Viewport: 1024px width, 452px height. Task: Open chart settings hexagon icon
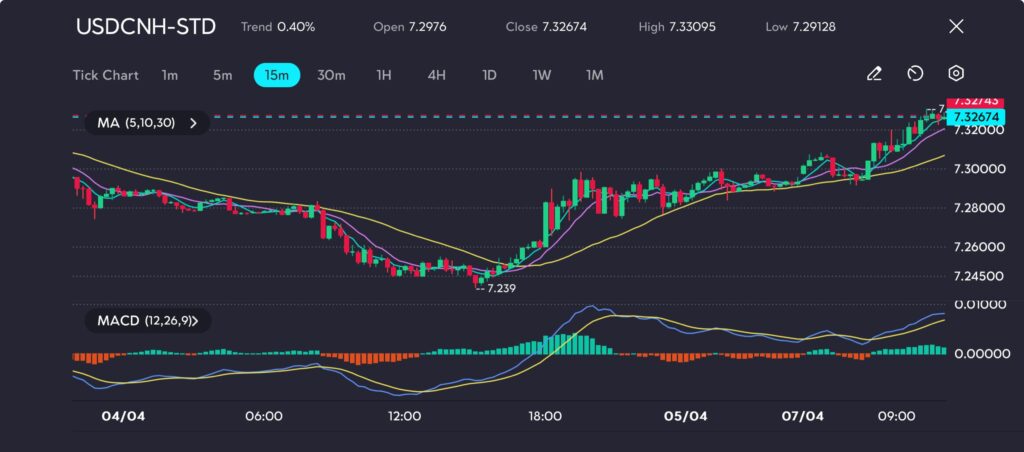click(956, 74)
